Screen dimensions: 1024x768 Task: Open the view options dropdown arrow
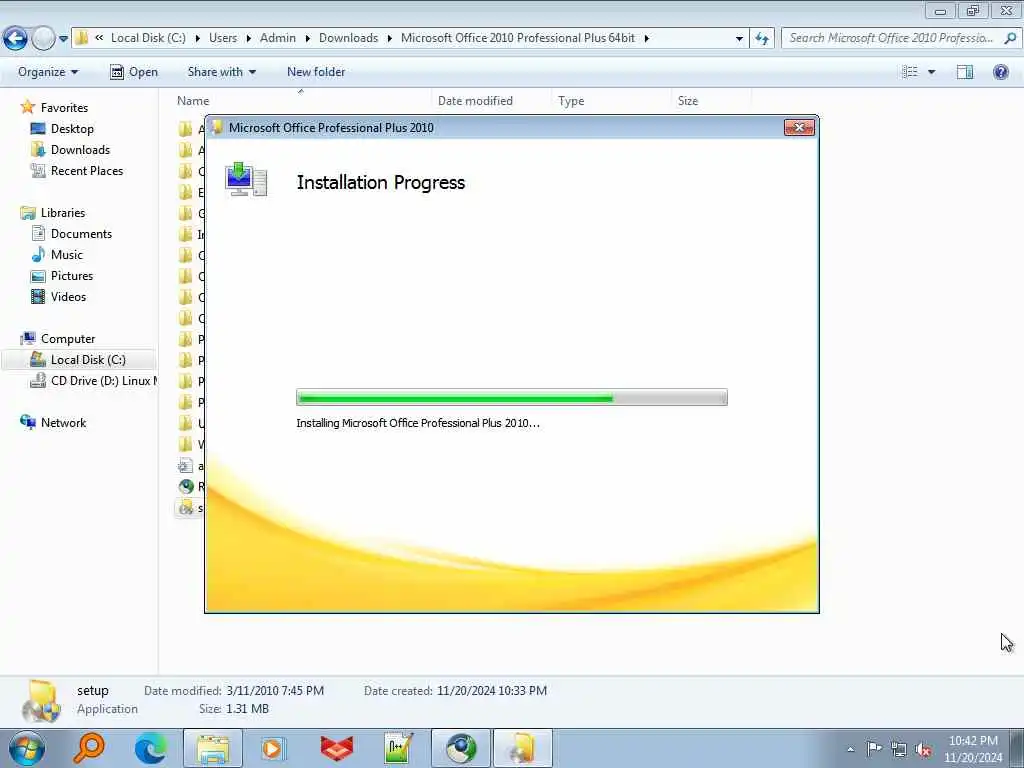coord(931,72)
